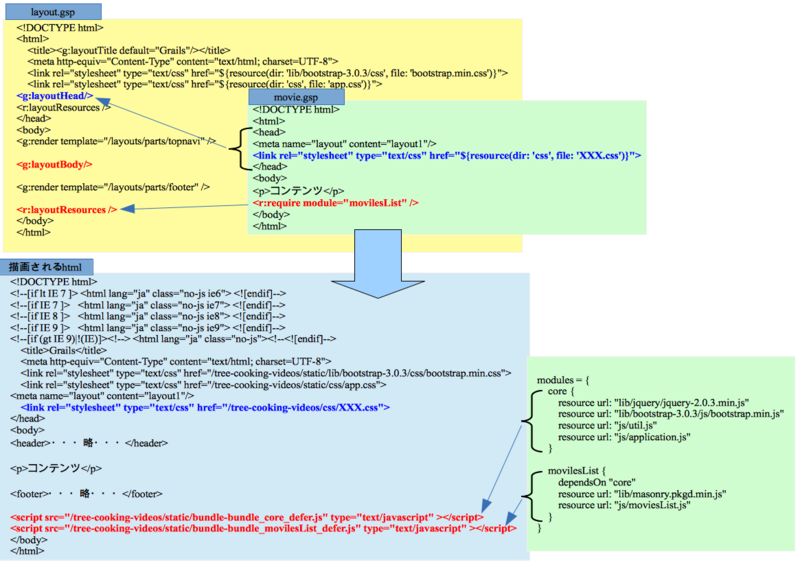The image size is (800, 563).
Task: Click the "core {" module line
Action: point(561,391)
